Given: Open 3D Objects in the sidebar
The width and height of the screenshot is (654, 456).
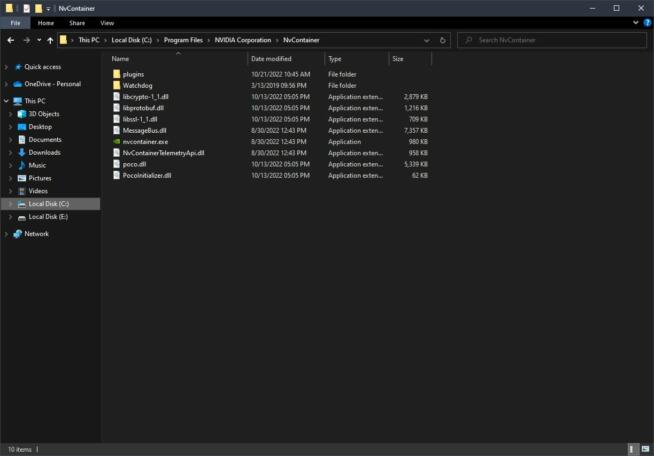Looking at the screenshot, I should [44, 114].
